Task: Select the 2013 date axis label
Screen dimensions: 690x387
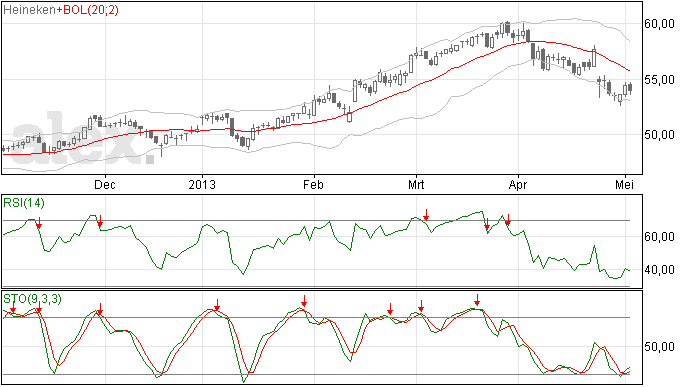Action: point(202,184)
